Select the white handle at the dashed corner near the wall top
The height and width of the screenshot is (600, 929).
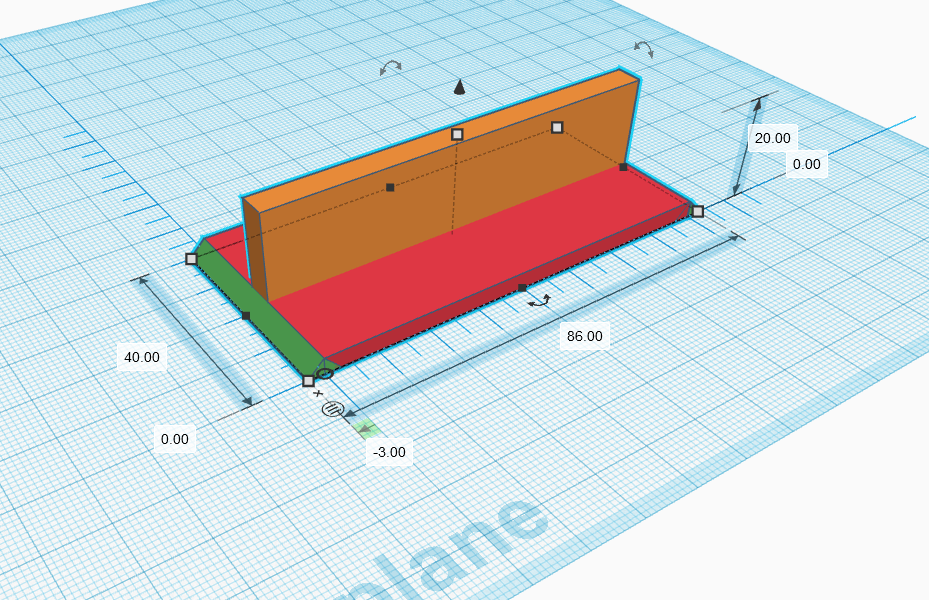[557, 127]
